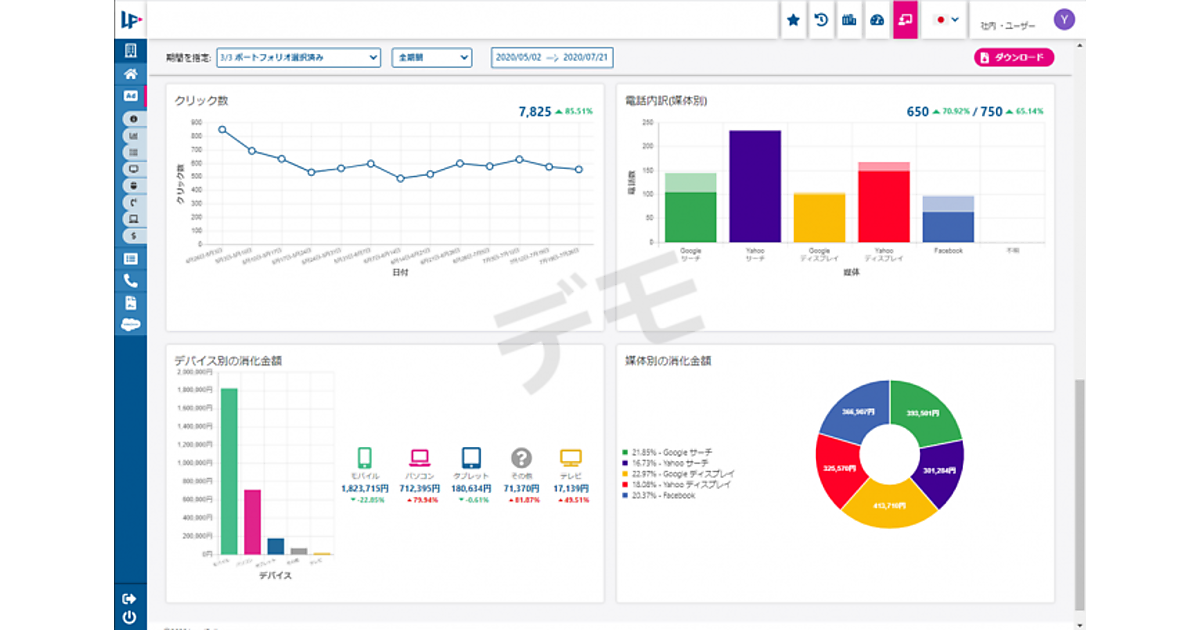This screenshot has width=1200, height=630.
Task: Click the Salesforce cloud icon in sidebar
Action: click(x=130, y=324)
